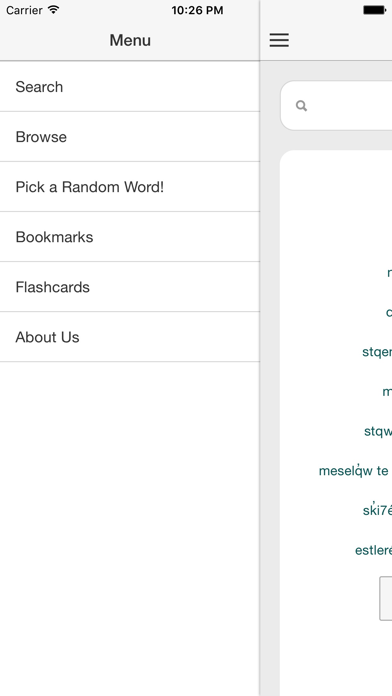Open the Browse menu item
The height and width of the screenshot is (696, 392).
(x=130, y=137)
